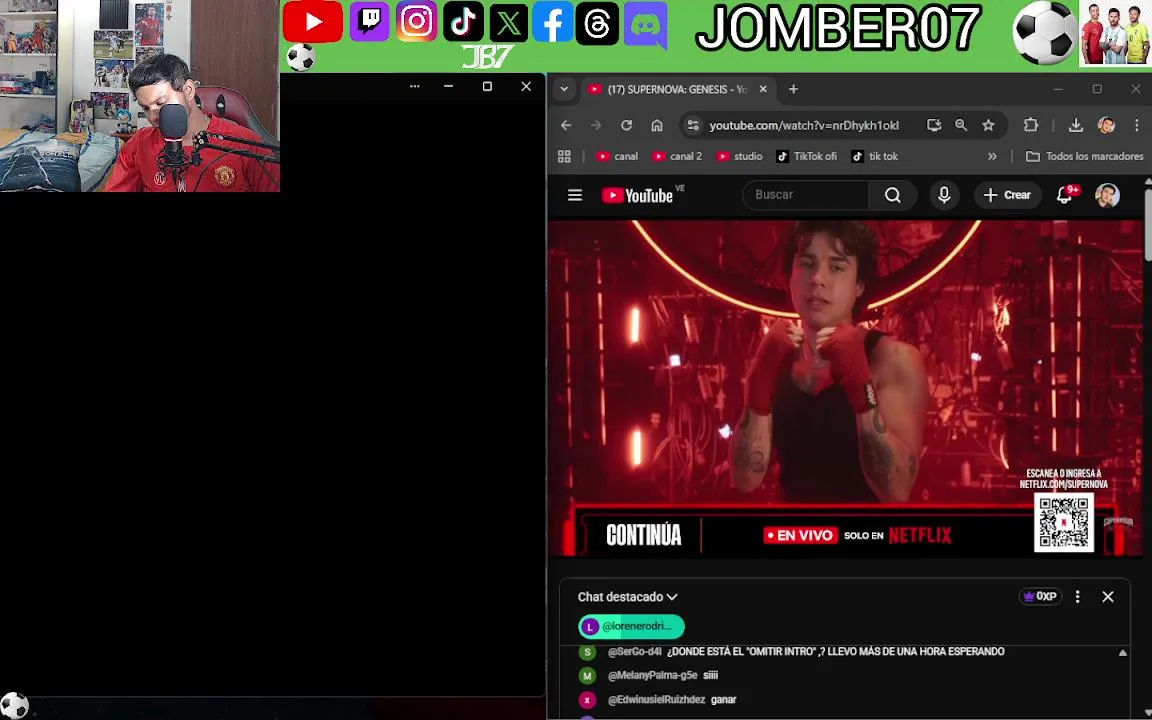Open the apps grid in bookmarks bar

coord(564,156)
